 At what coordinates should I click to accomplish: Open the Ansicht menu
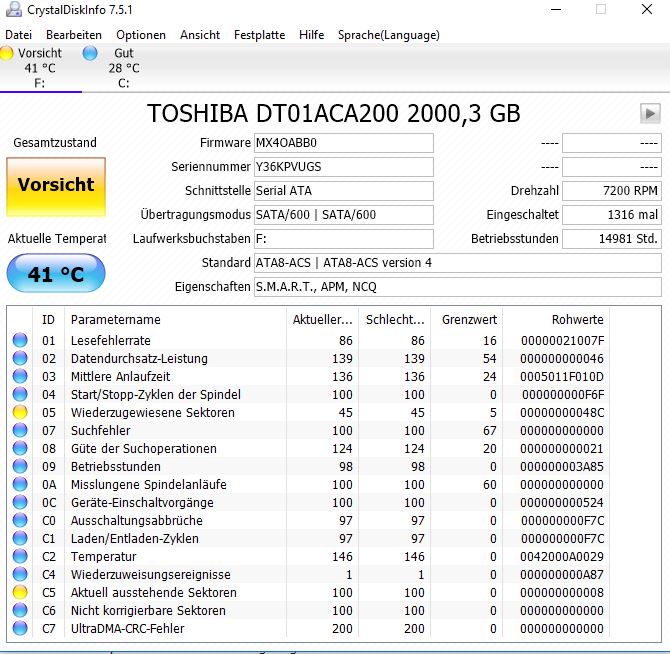(200, 35)
